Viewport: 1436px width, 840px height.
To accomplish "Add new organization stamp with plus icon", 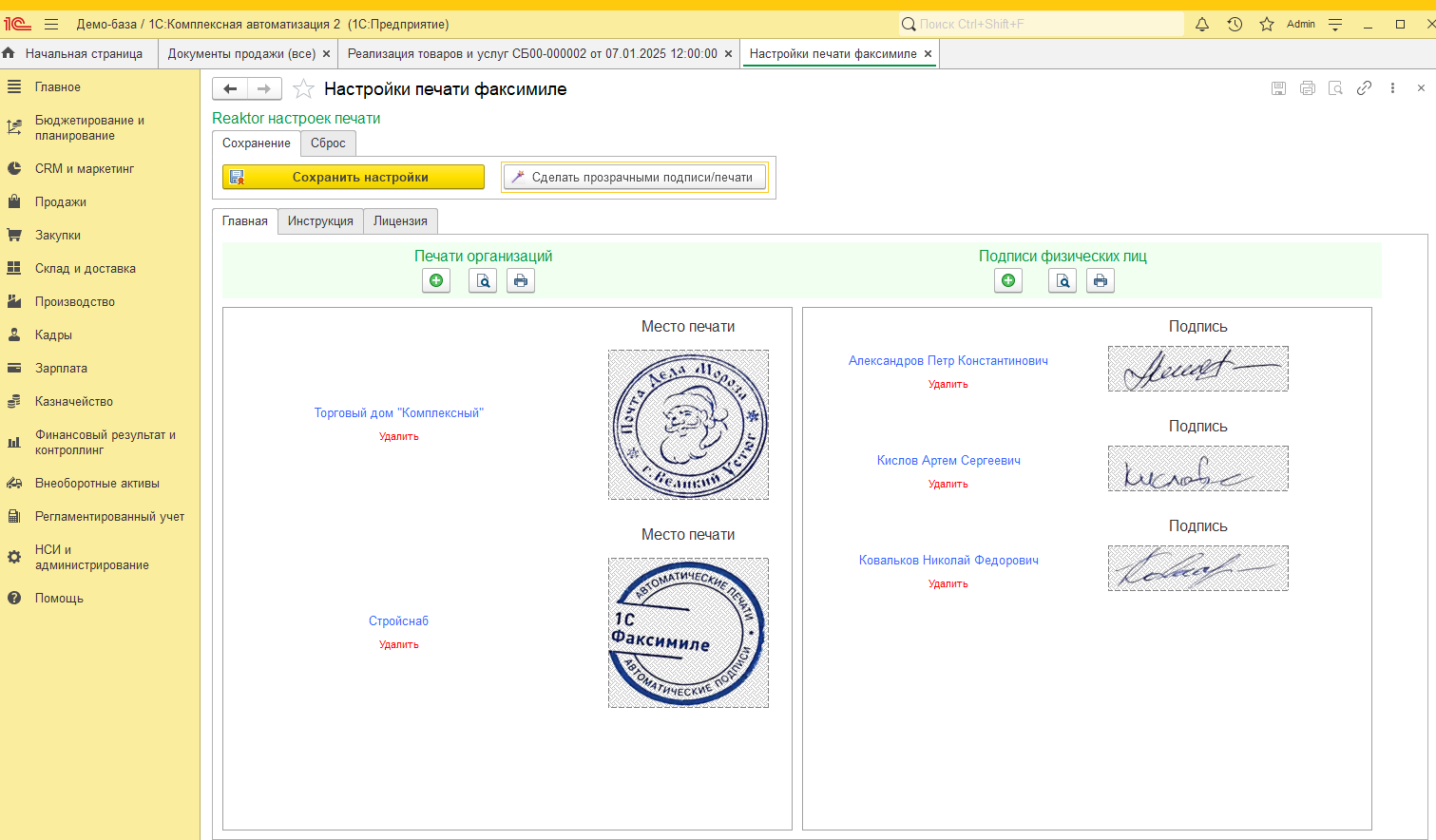I will [x=436, y=281].
